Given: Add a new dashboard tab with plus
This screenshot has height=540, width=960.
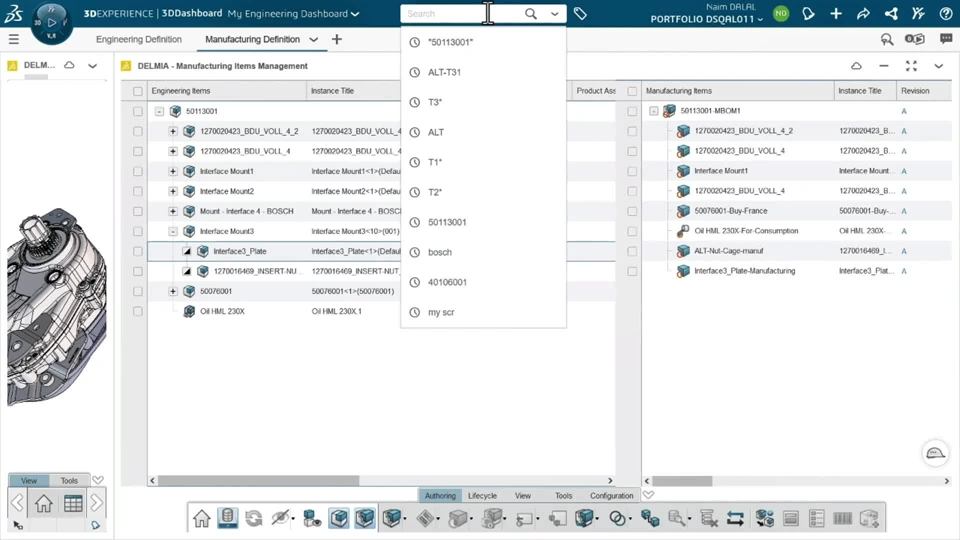Looking at the screenshot, I should (x=337, y=39).
